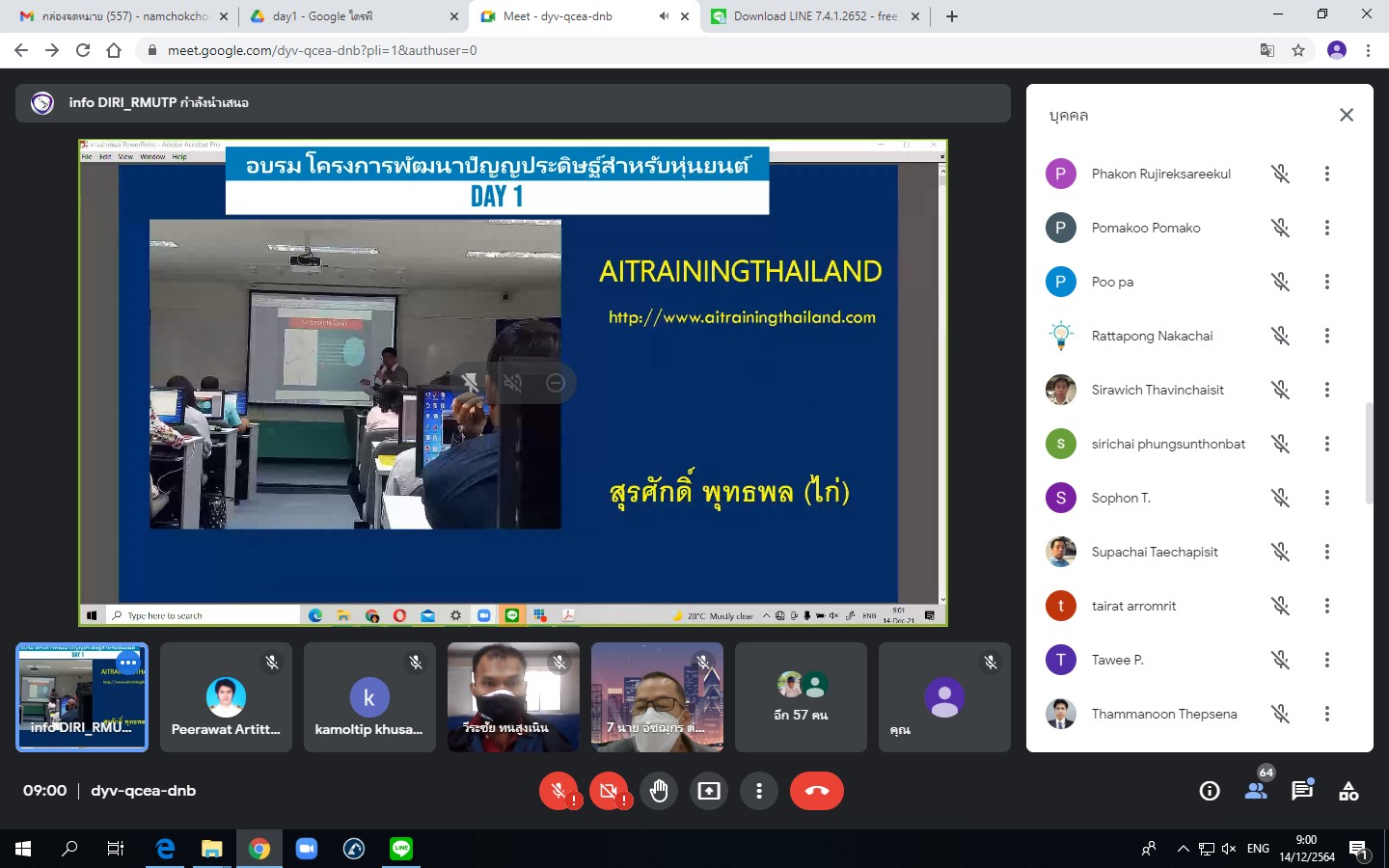Close the Meet dyv-qcea-dnb tab
Screen dimensions: 1389x868
click(x=685, y=16)
